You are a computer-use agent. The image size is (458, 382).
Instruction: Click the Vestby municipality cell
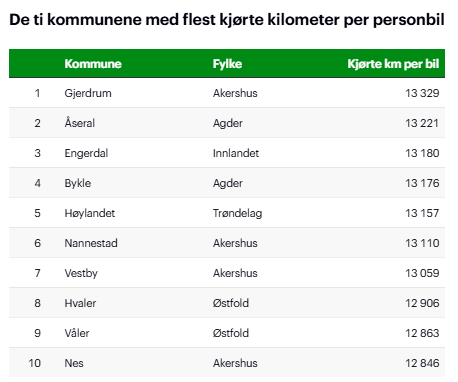pos(81,273)
